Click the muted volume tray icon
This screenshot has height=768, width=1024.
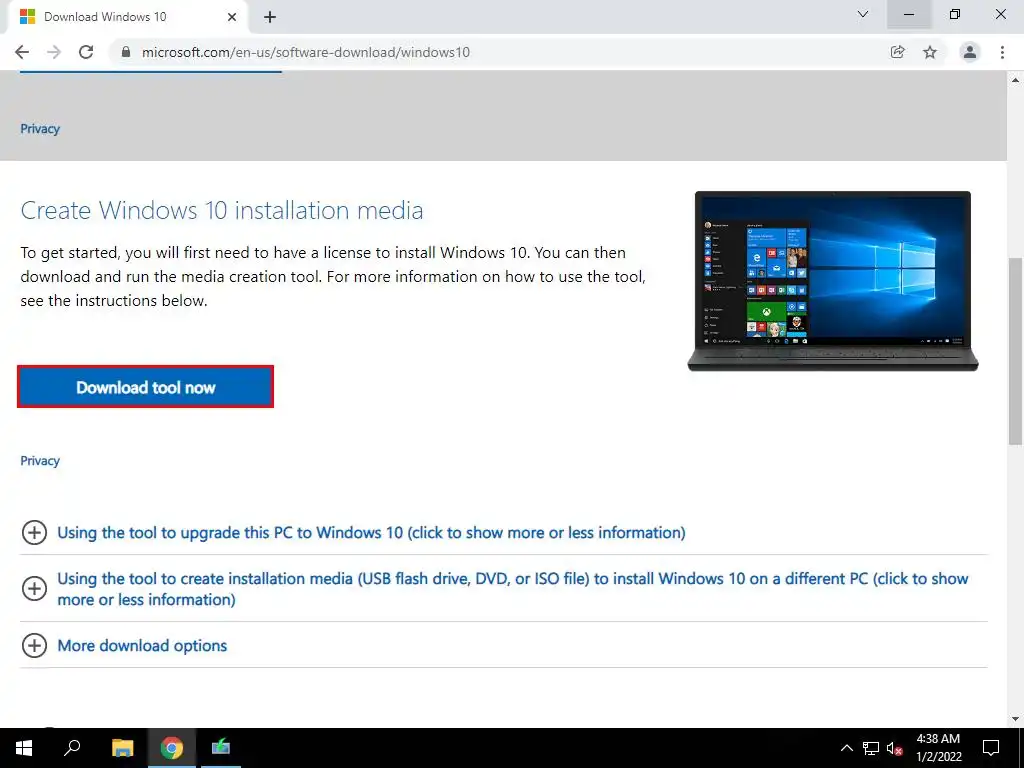pyautogui.click(x=895, y=748)
